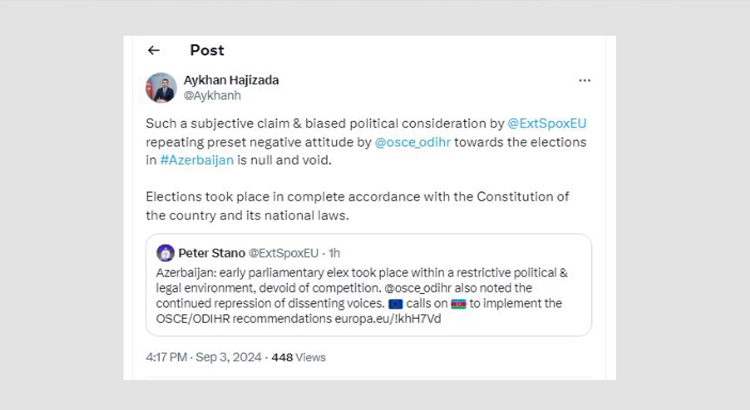Open the #Azerbaijan hashtag

coord(197,160)
